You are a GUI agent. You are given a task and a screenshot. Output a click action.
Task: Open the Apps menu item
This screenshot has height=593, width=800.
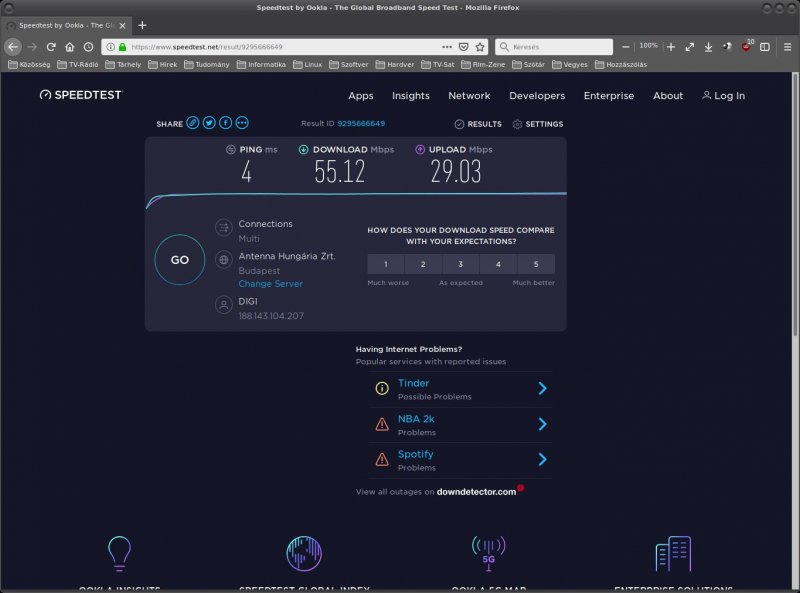361,95
